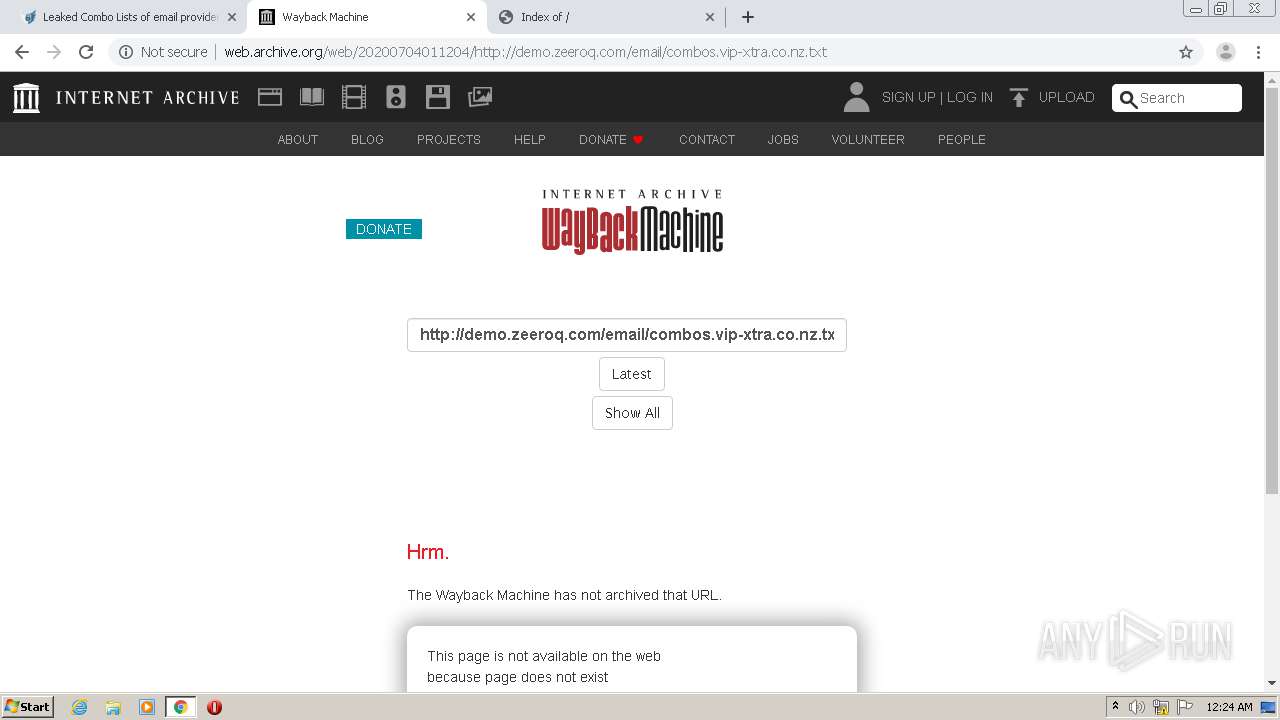Click the taskbar clock 12:24 AM

[1229, 707]
